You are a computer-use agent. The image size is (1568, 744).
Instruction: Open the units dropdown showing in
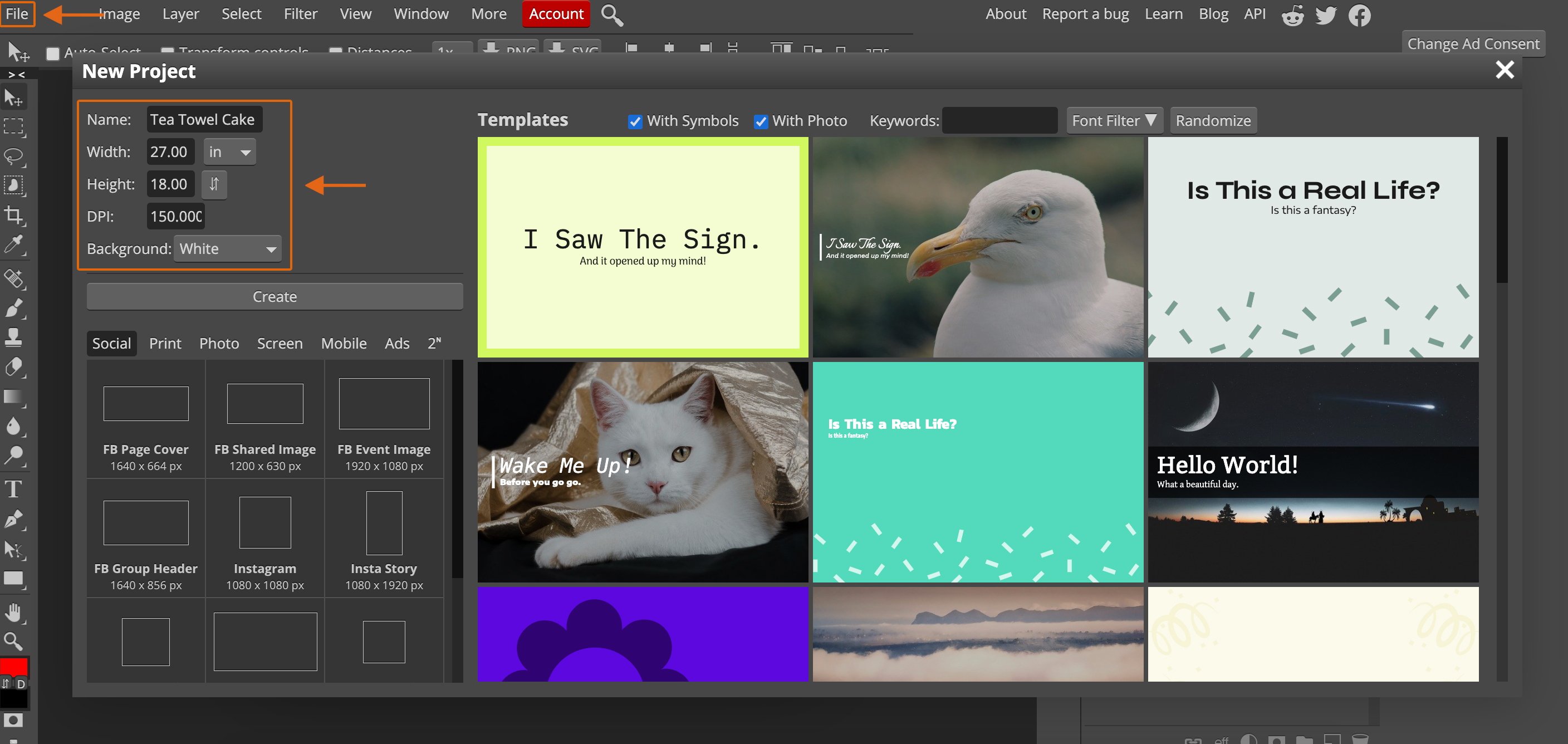229,151
